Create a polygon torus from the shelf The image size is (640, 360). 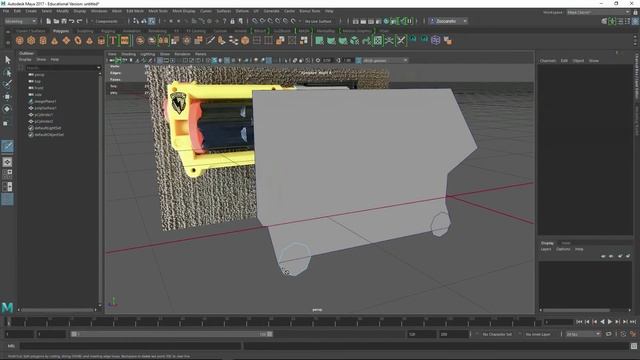(78, 40)
